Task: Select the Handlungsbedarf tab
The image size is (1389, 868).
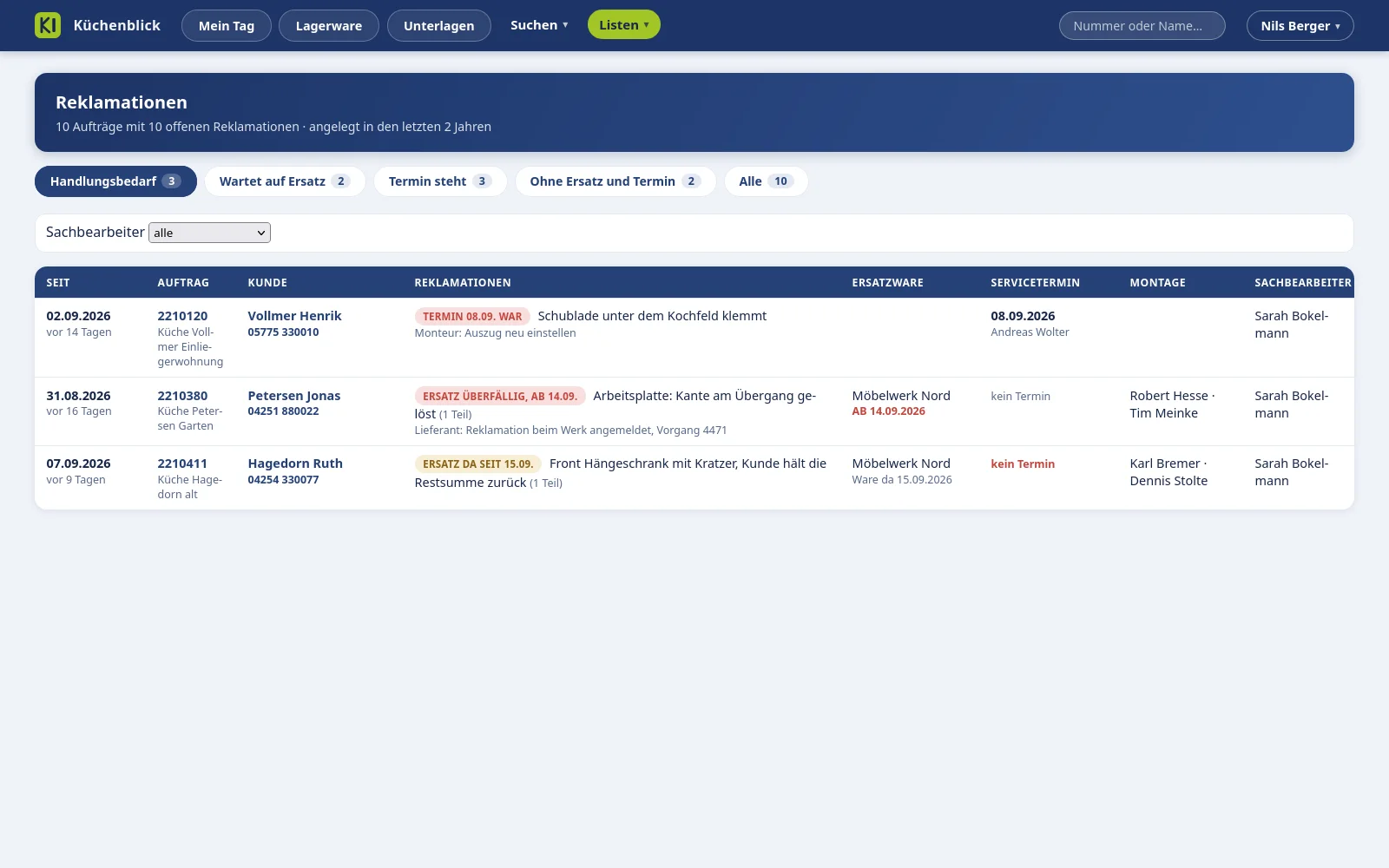Action: click(x=115, y=181)
